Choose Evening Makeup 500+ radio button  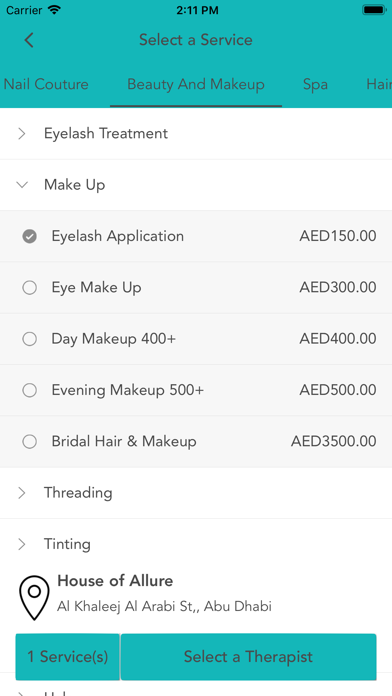pos(30,391)
